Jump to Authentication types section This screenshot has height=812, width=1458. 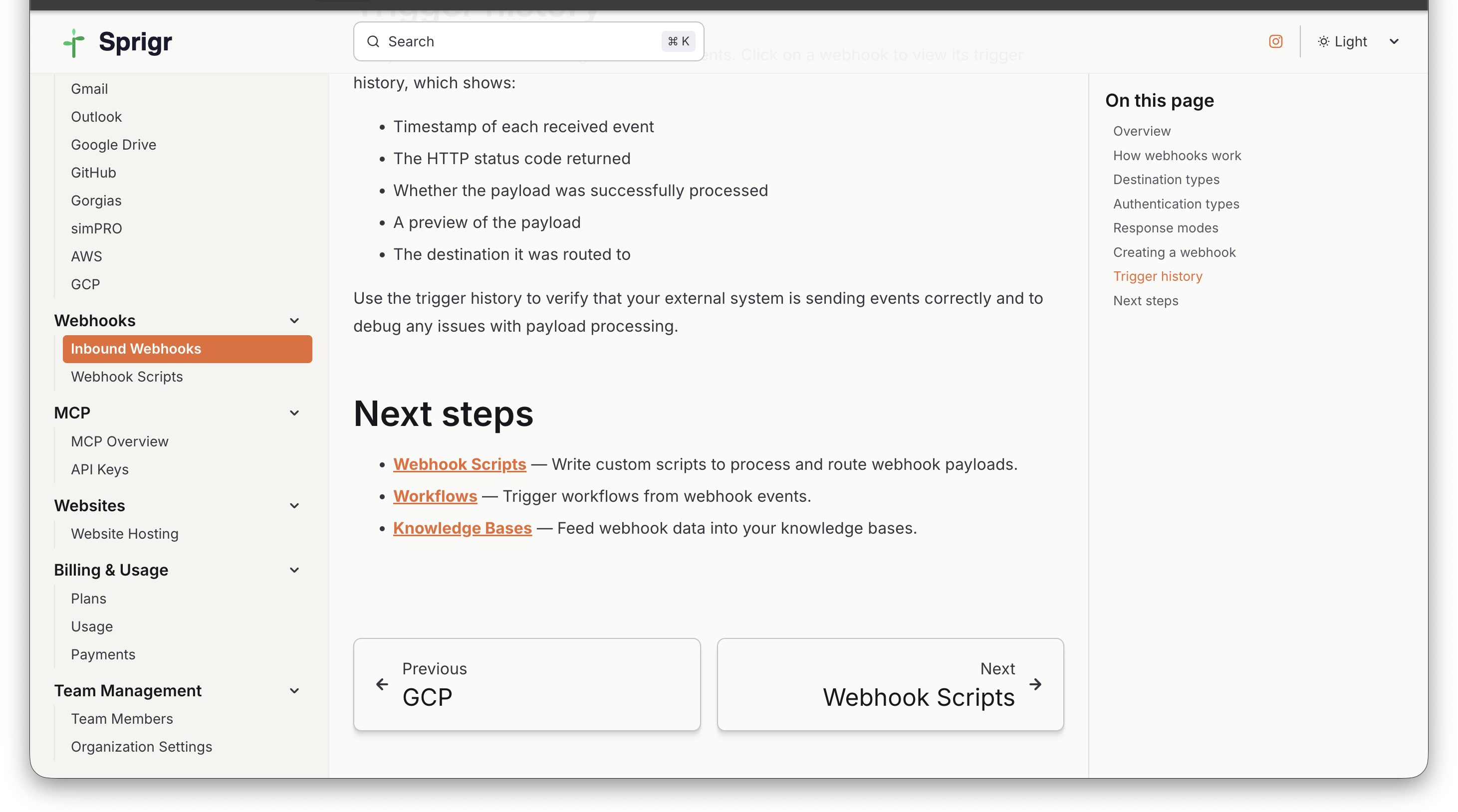(x=1176, y=203)
